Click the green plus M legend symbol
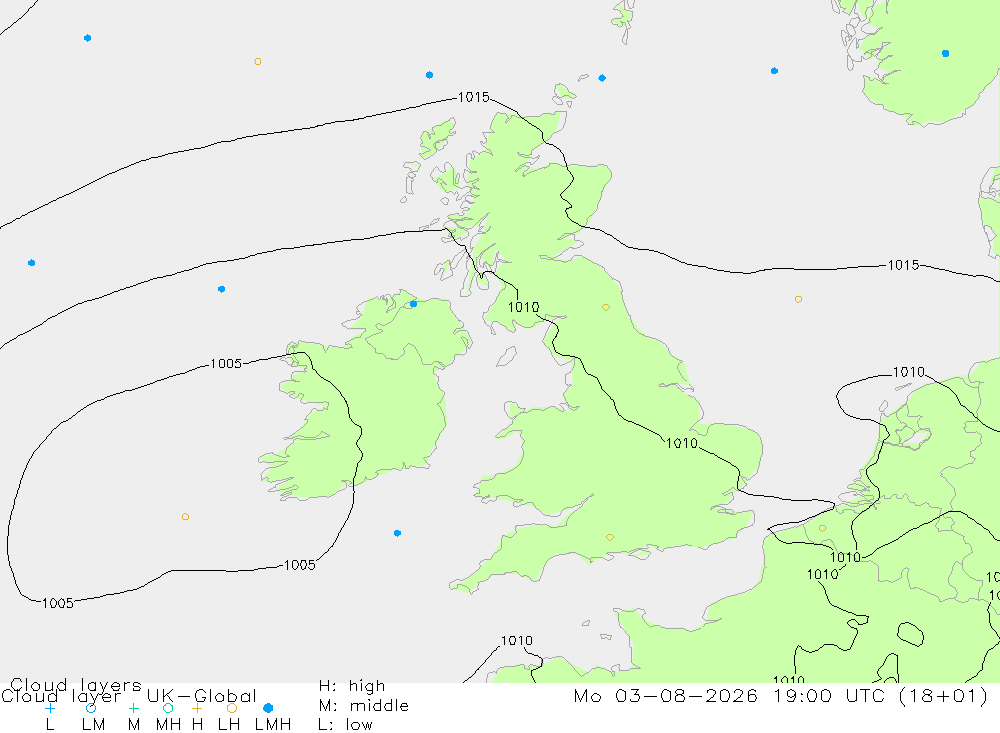Image resolution: width=1000 pixels, height=733 pixels. pos(133,708)
